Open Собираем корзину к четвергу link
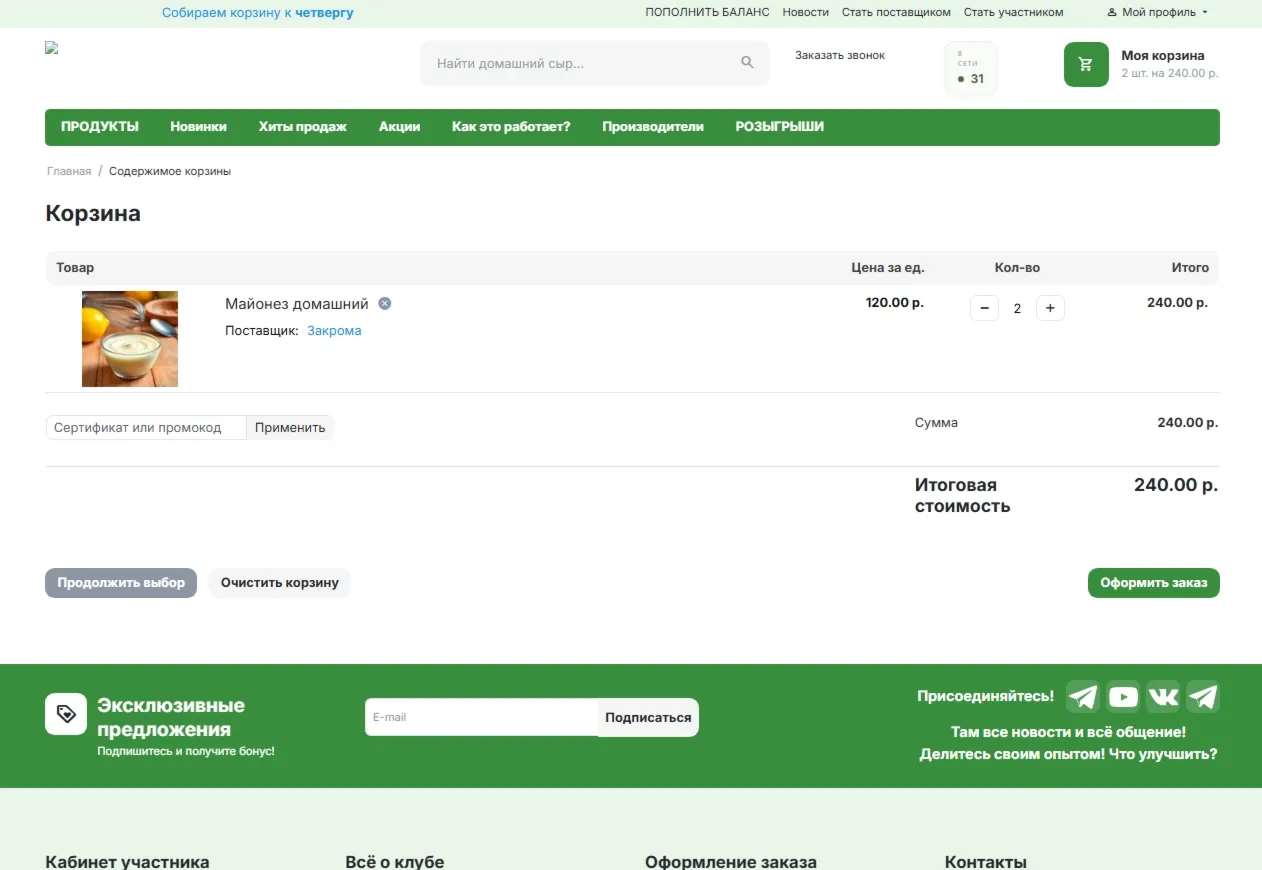 tap(258, 13)
